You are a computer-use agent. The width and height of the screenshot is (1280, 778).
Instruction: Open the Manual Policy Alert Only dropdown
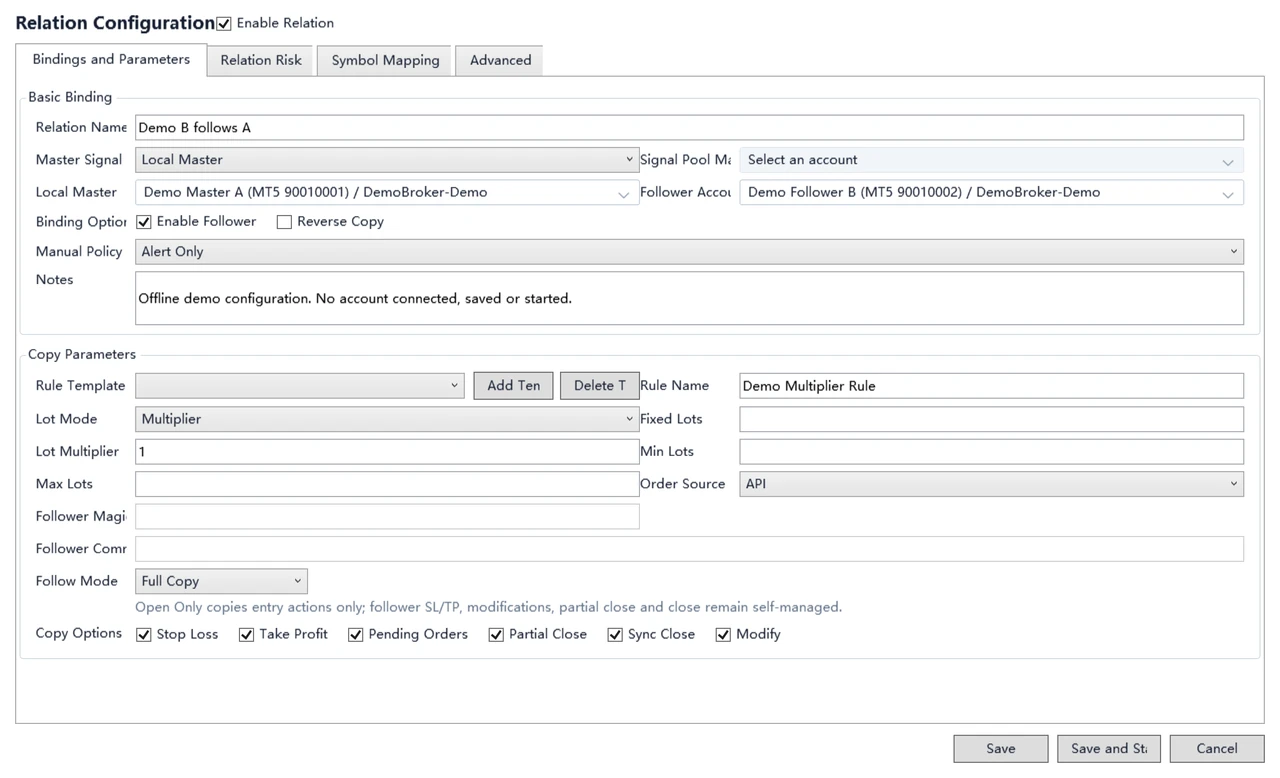pyautogui.click(x=689, y=252)
